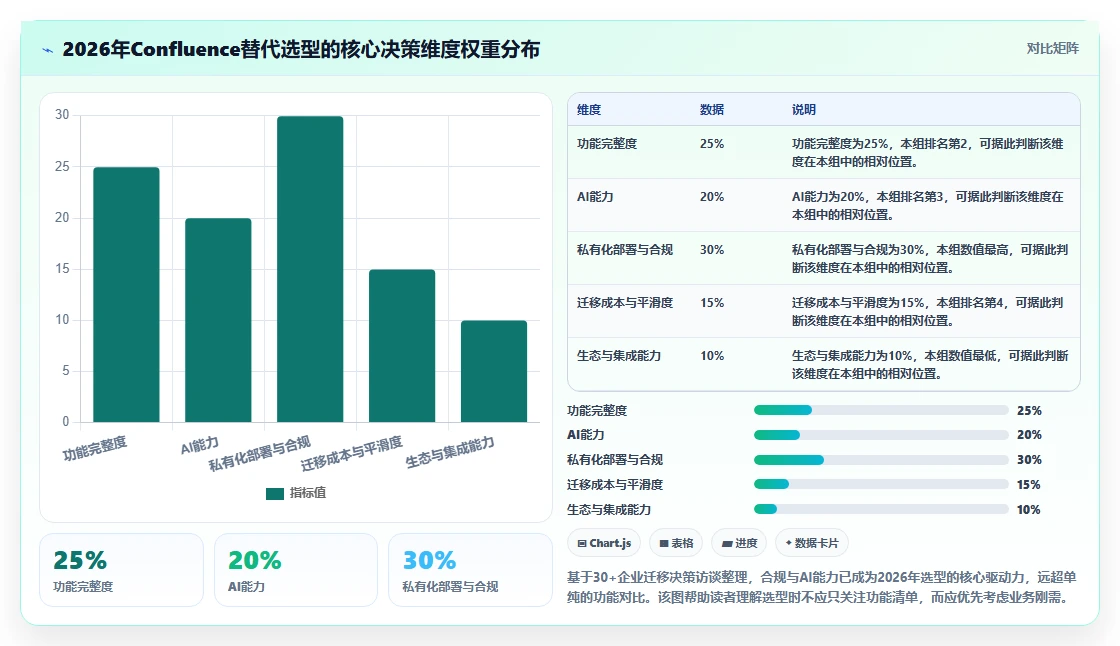The height and width of the screenshot is (646, 1120).
Task: Click the 功能完整度 25% progress bar
Action: [x=881, y=410]
